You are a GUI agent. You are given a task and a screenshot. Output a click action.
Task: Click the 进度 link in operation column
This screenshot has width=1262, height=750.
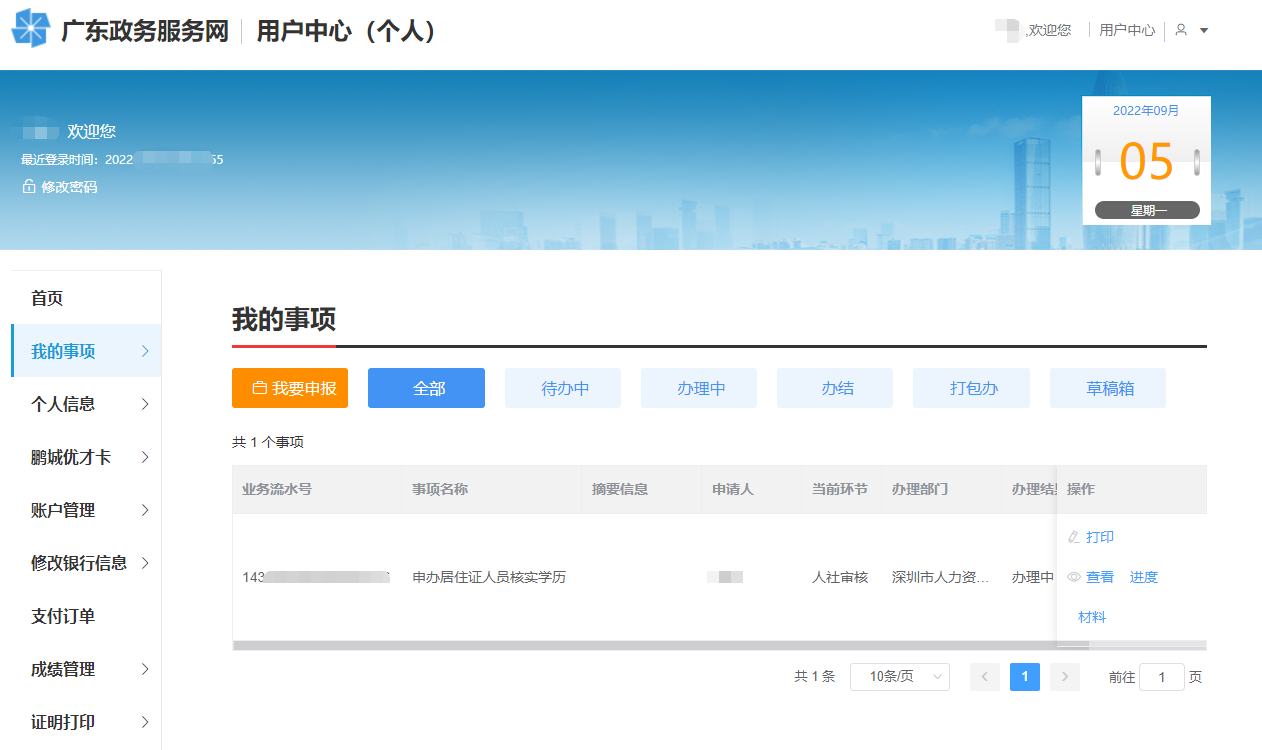1143,577
